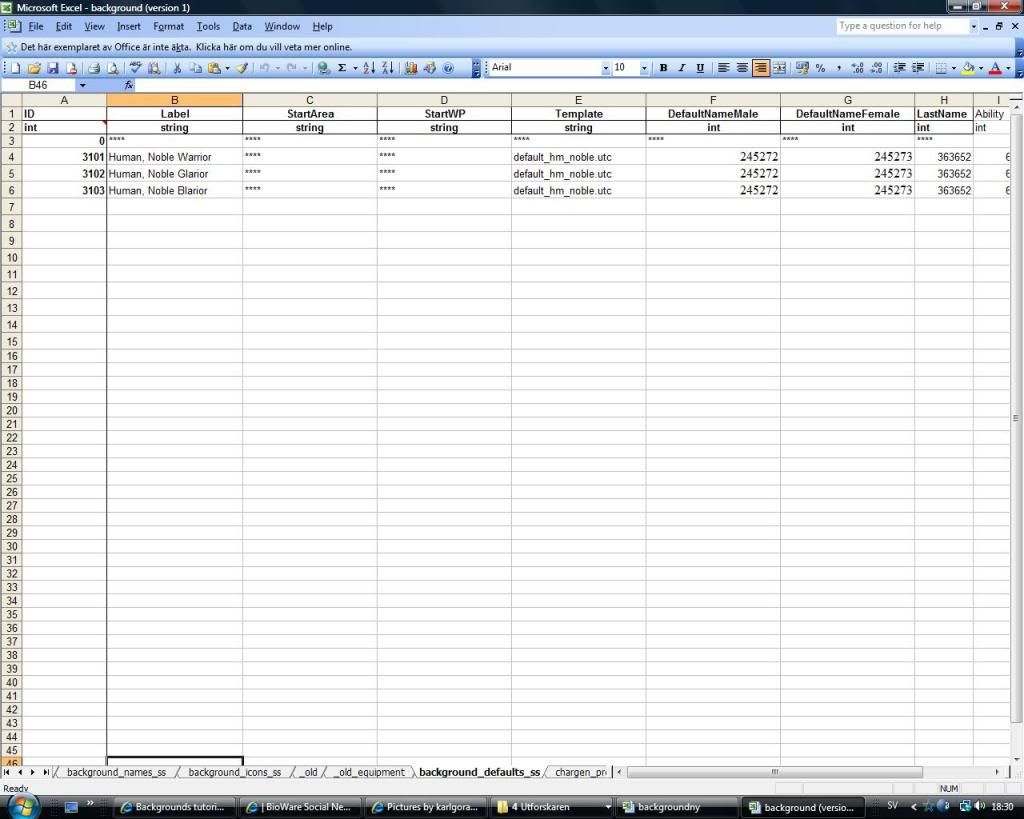Open the Backgrounds tutorial taskbar button

tap(177, 807)
